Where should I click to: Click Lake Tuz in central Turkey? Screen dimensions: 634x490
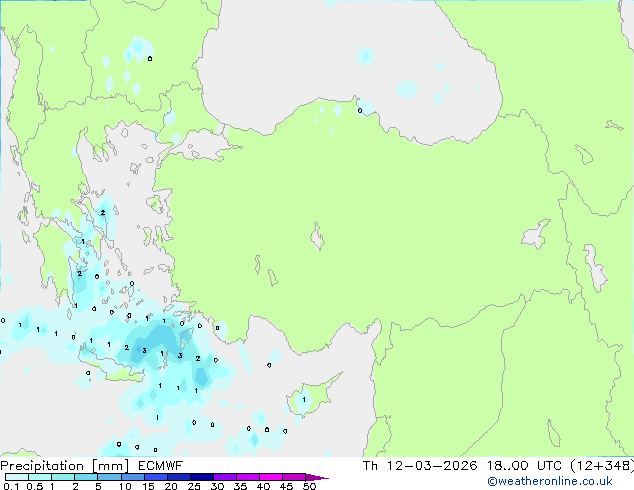point(317,236)
